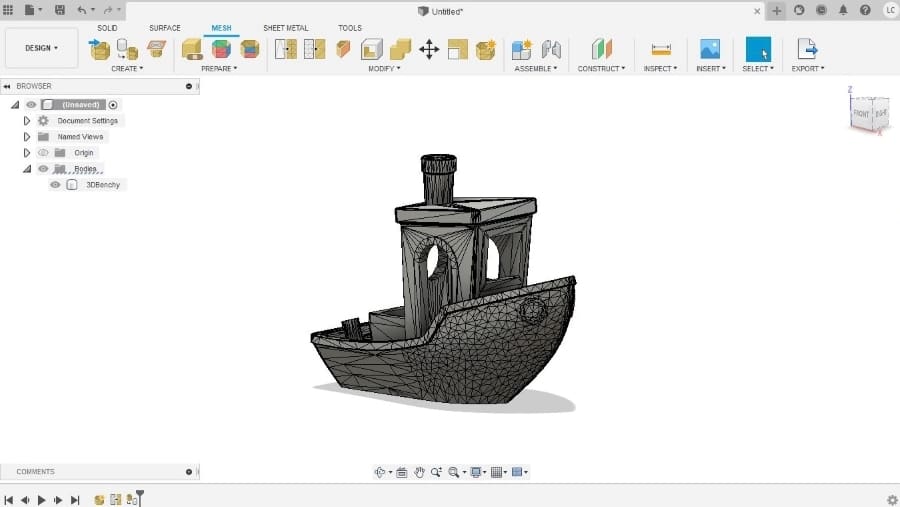900x507 pixels.
Task: Open the mesh Repair tool
Action: 192,49
